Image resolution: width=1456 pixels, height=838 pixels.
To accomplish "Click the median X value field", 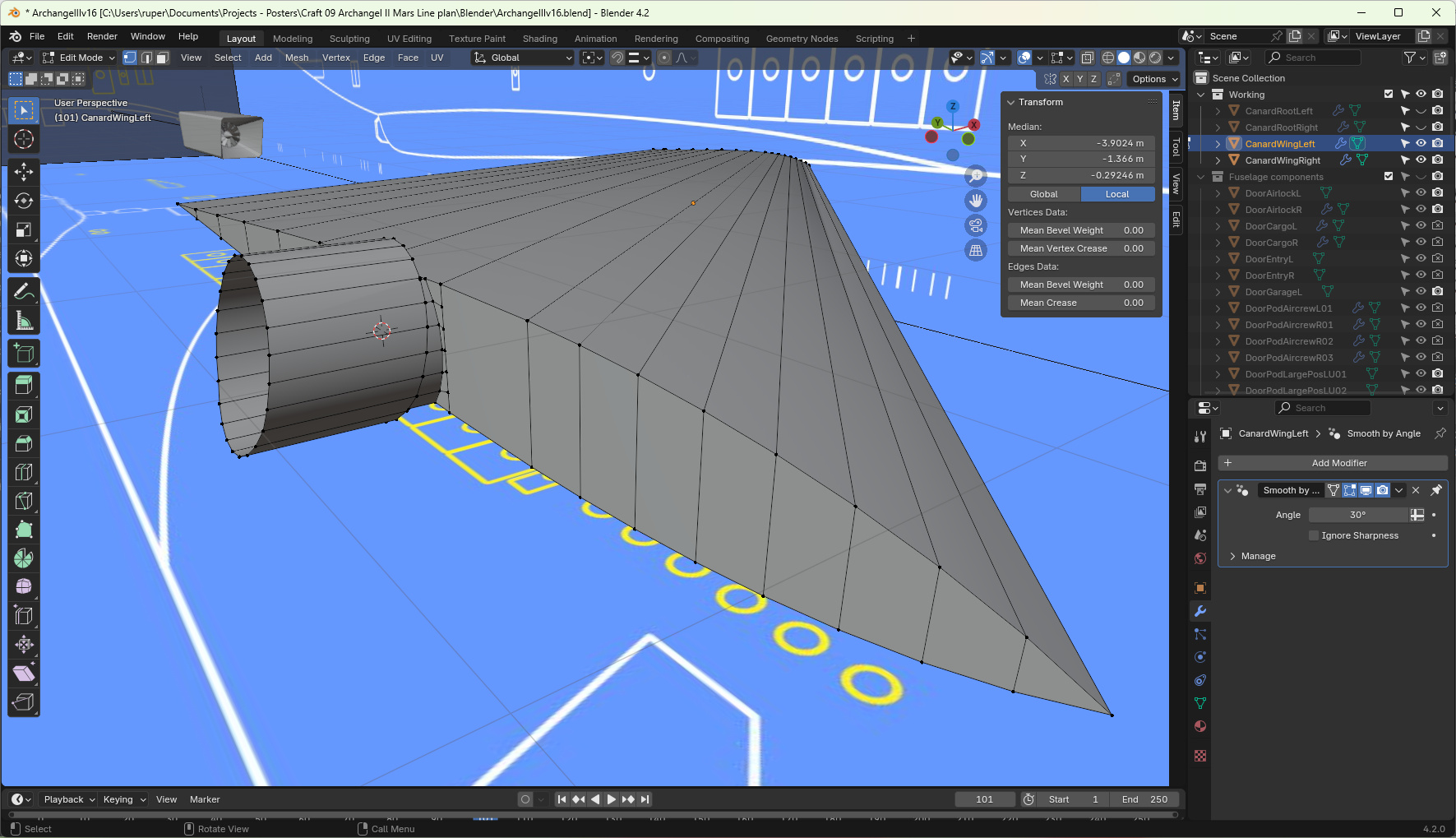I will tap(1081, 143).
